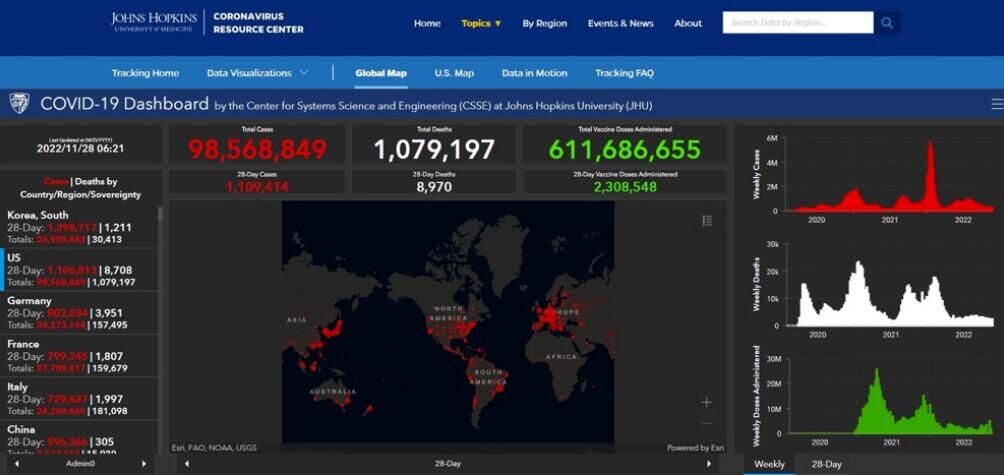Viewport: 1004px width, 475px height.
Task: Select the Global Map tab
Action: pyautogui.click(x=381, y=73)
